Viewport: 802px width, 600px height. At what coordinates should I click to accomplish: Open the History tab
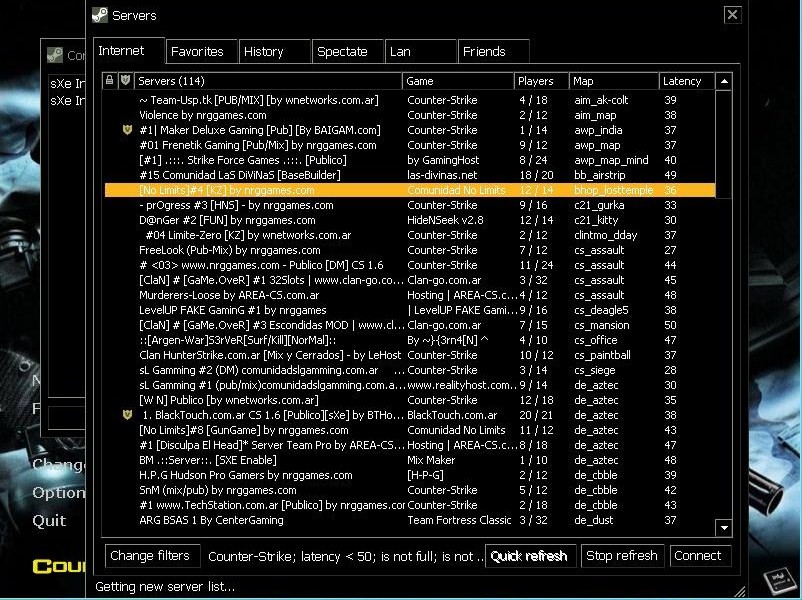coord(275,52)
